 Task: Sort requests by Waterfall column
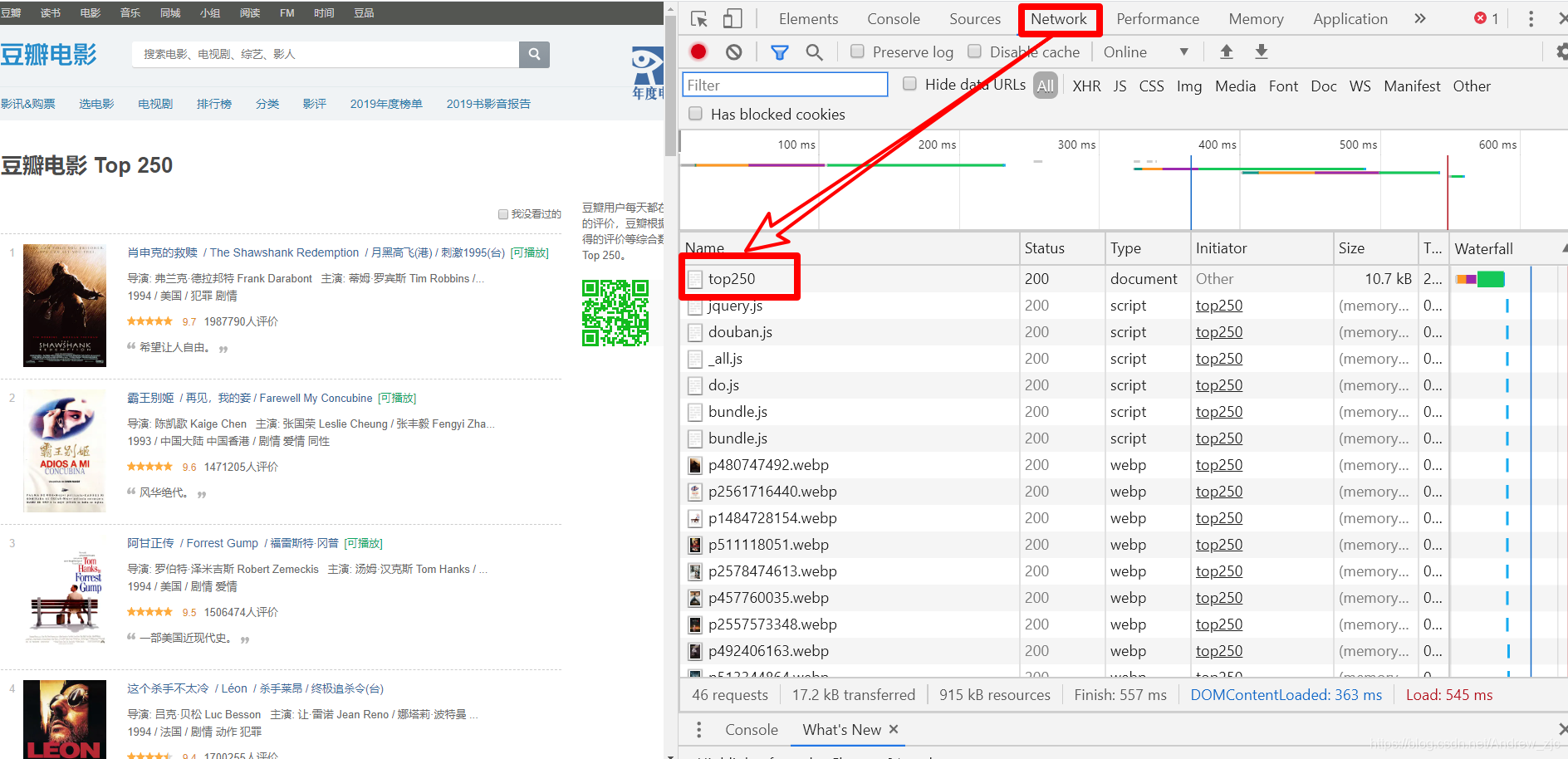[1508, 248]
